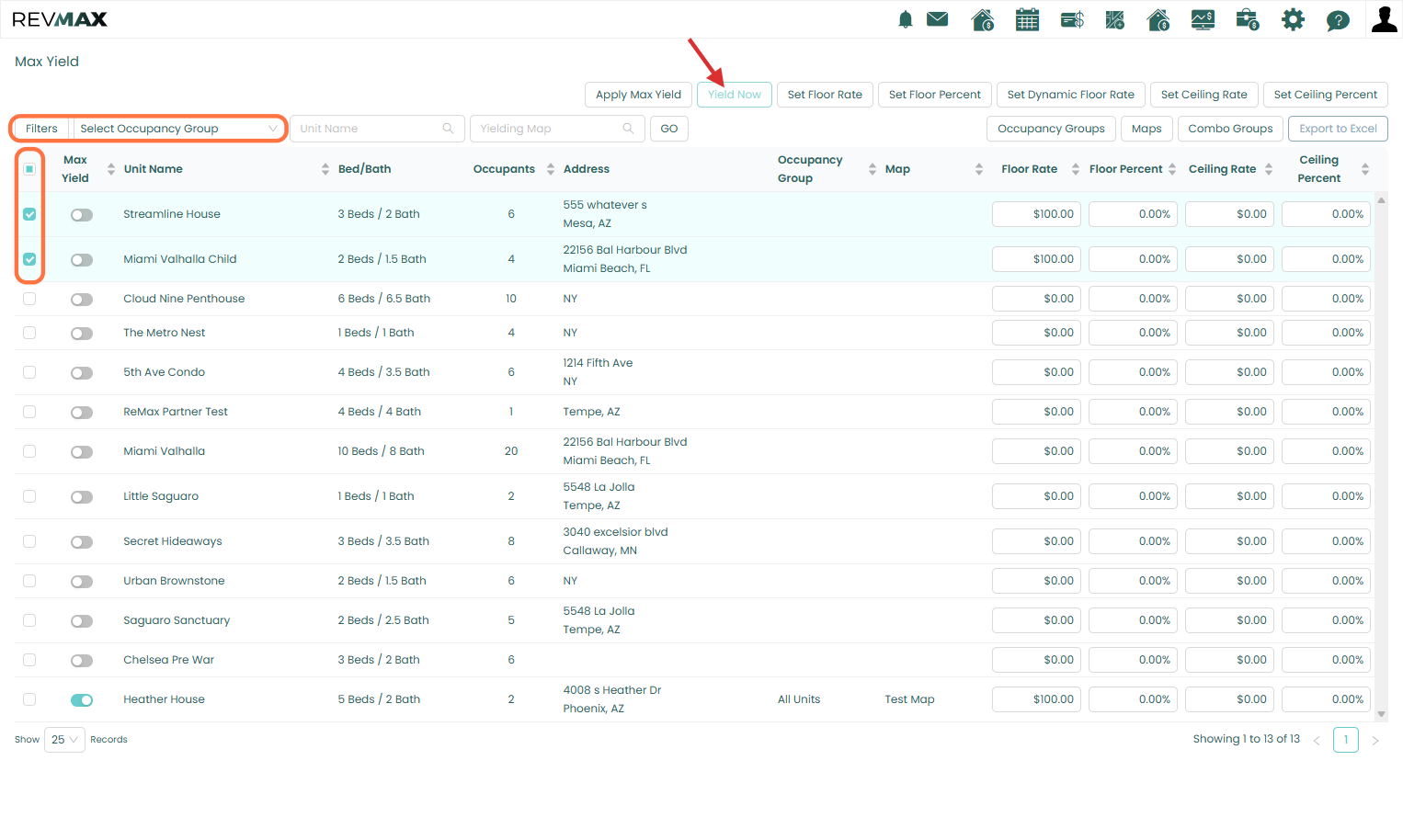Go to page 1 in pagination
1403x840 pixels.
1346,740
